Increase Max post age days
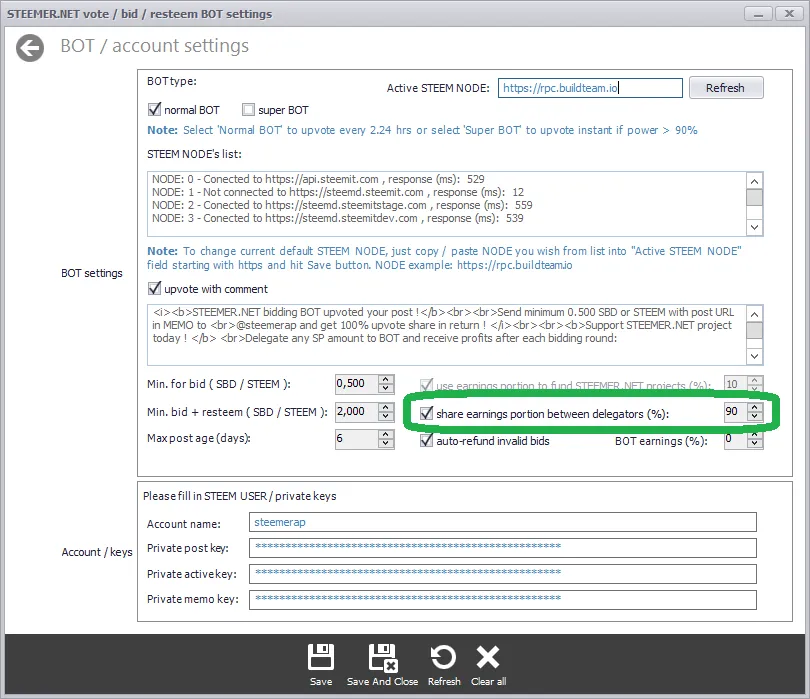The image size is (810, 699). 386,434
